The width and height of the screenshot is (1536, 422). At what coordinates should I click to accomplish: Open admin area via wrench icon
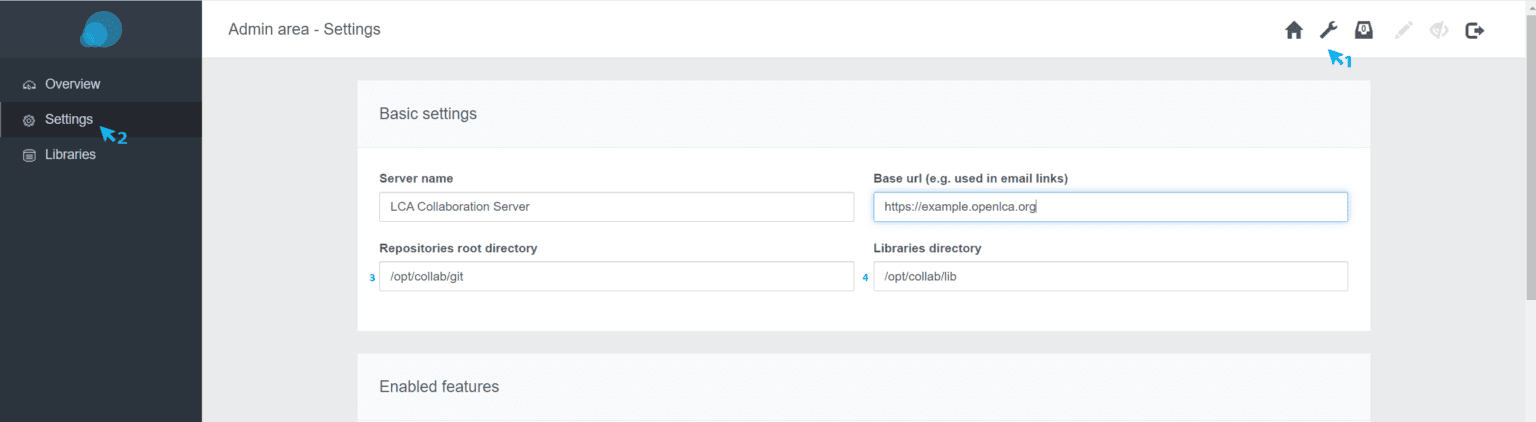(x=1328, y=30)
